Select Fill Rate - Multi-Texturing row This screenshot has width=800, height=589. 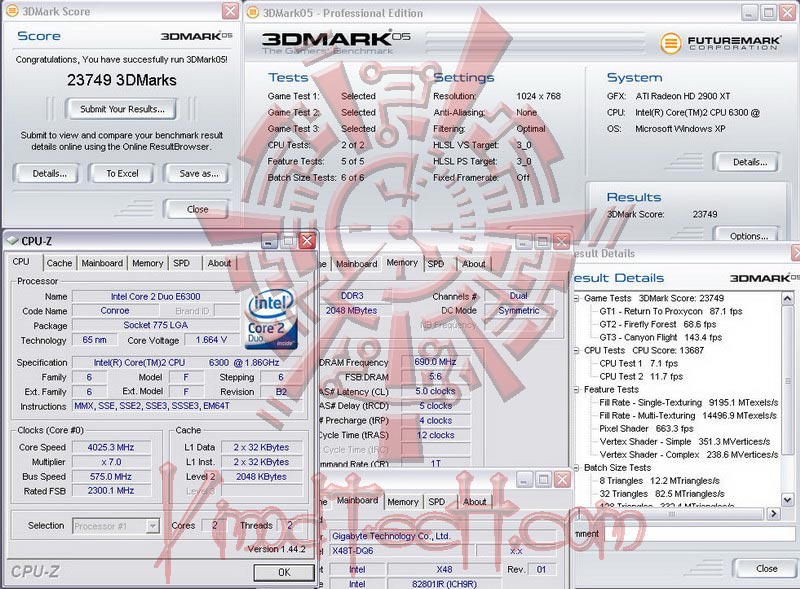[688, 415]
